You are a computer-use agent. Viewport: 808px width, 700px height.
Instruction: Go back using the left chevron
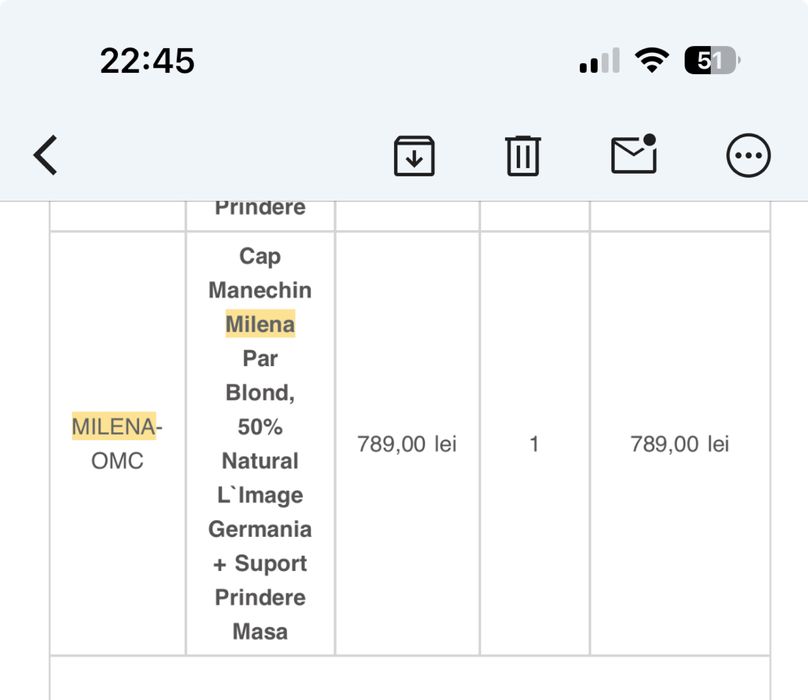click(46, 156)
